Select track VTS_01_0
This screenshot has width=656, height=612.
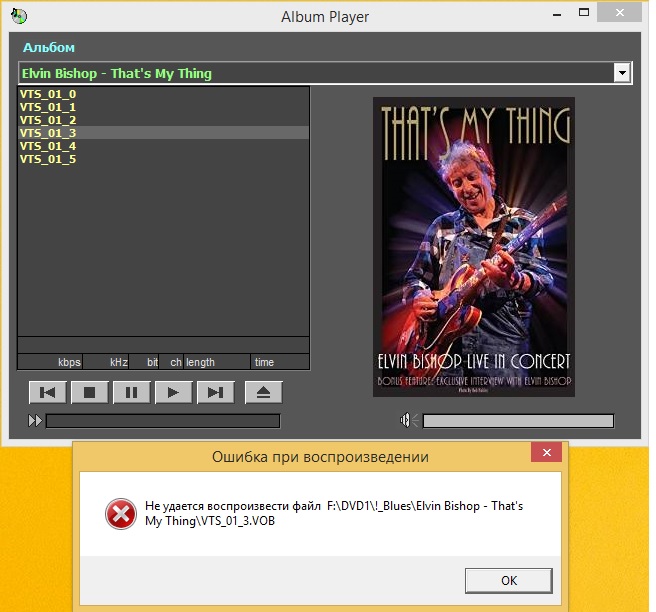coord(163,94)
